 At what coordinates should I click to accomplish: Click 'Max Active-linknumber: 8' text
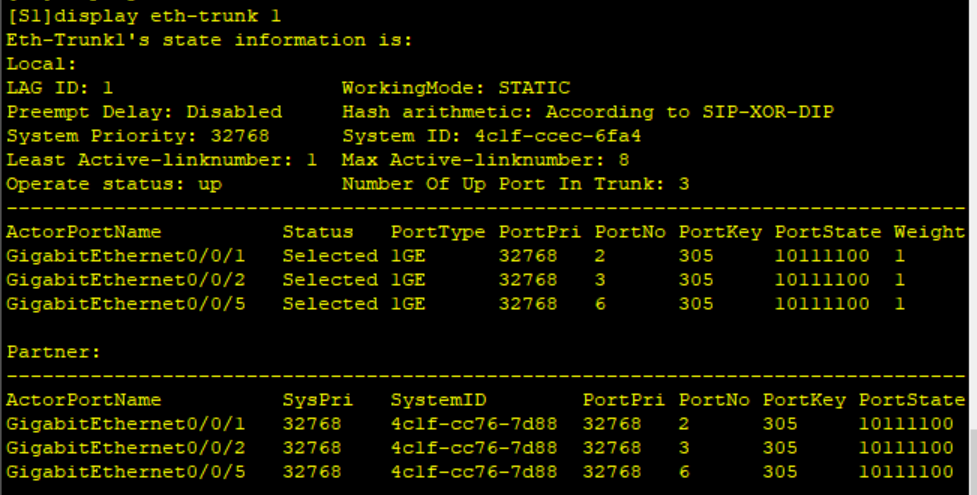tap(485, 160)
